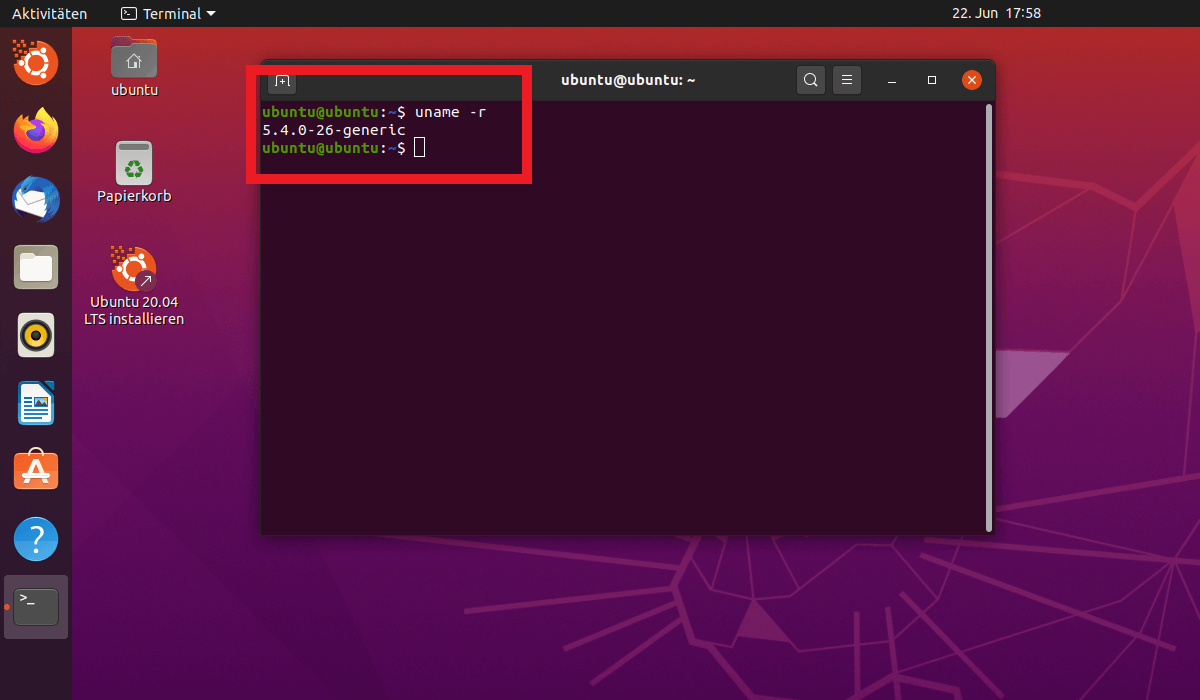Screen dimensions: 1200x700
Task: Search in the terminal window
Action: click(x=811, y=80)
